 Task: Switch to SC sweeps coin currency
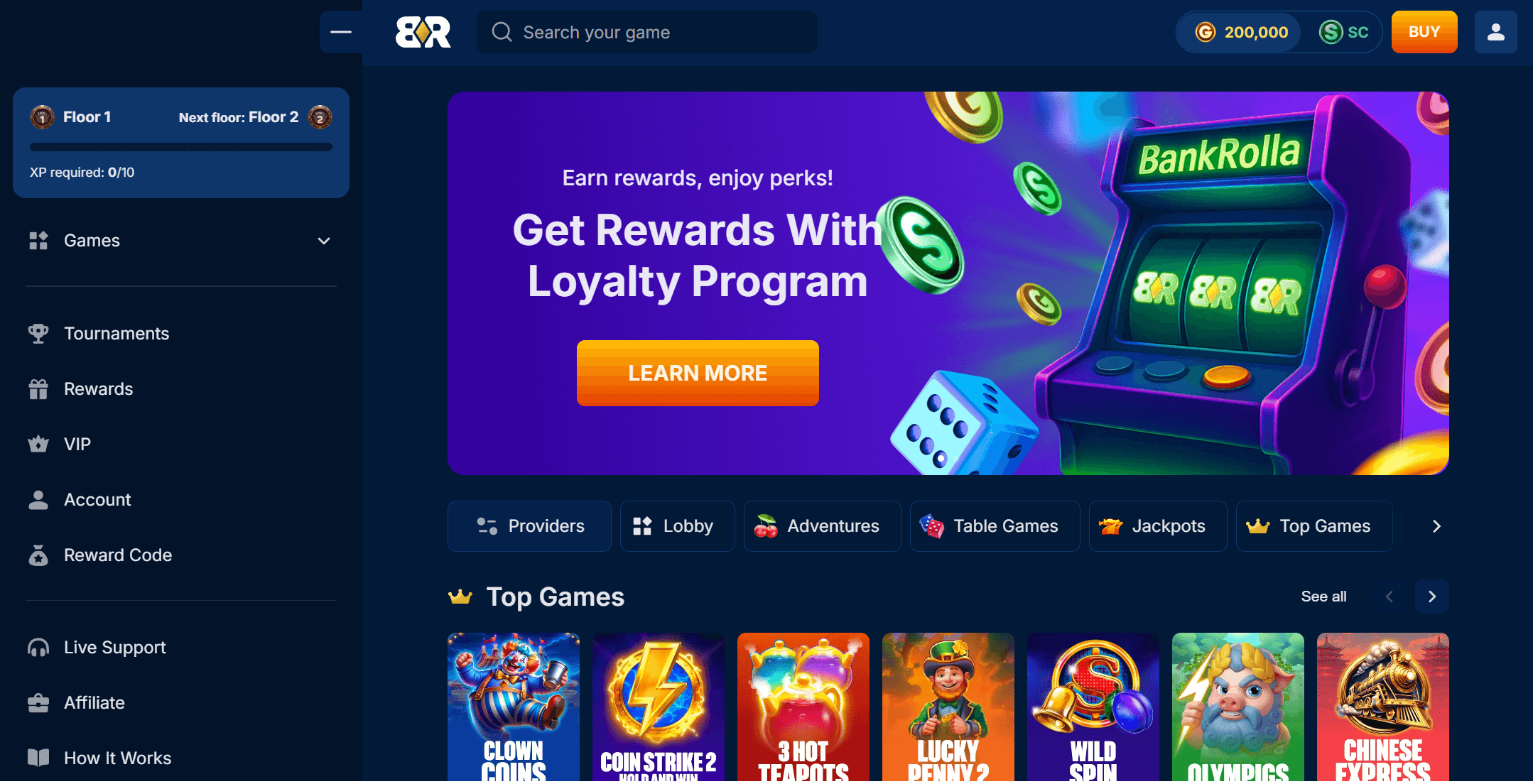[1343, 32]
